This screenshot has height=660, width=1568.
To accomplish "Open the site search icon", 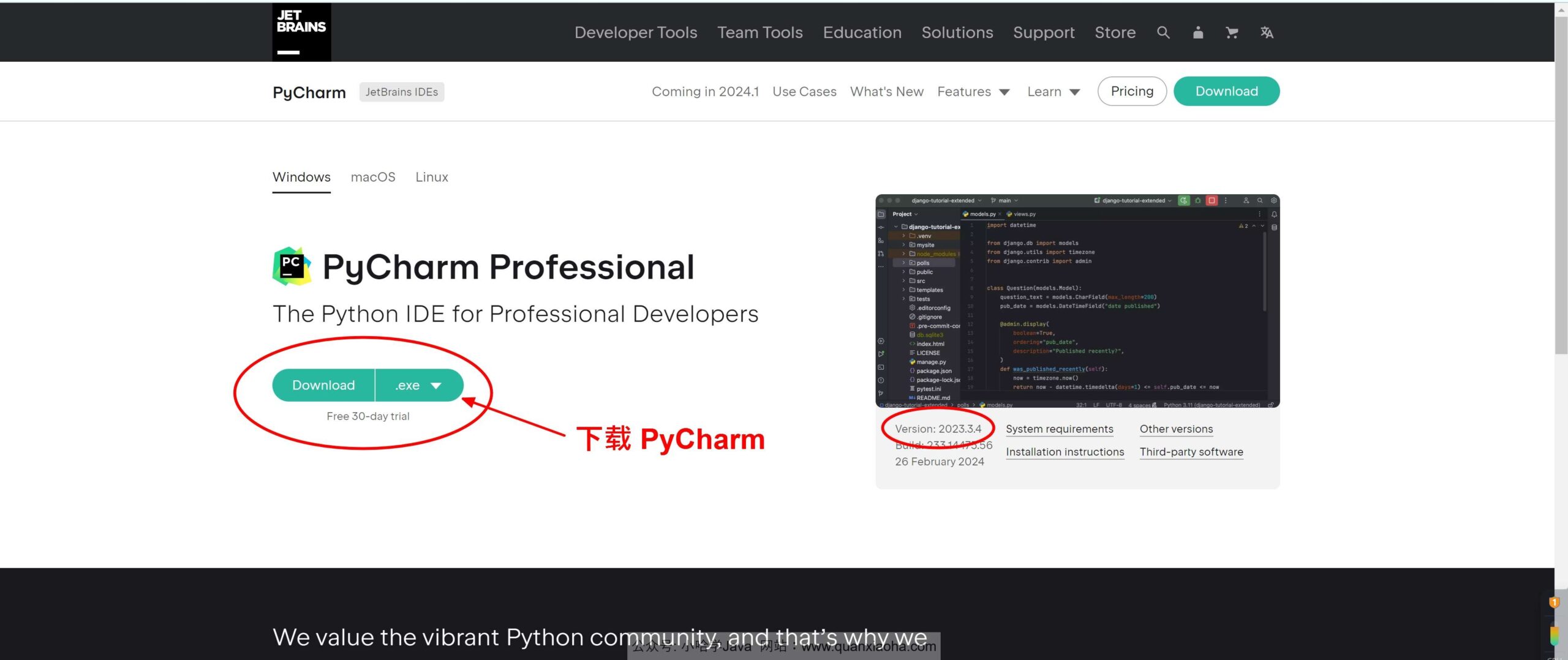I will tap(1163, 32).
